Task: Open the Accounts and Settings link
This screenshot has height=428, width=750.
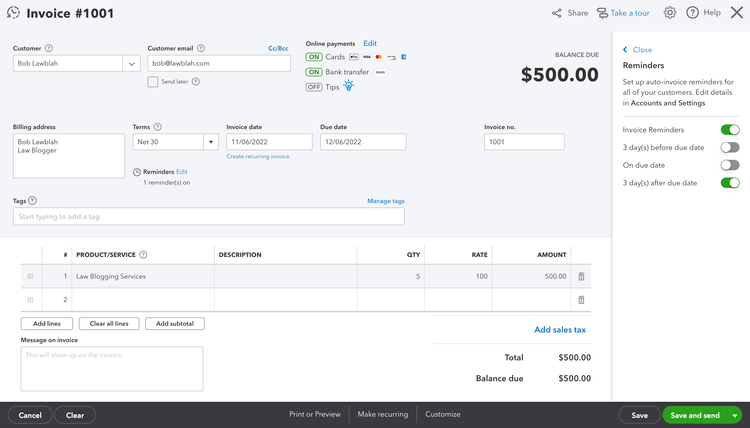Action: pos(668,103)
